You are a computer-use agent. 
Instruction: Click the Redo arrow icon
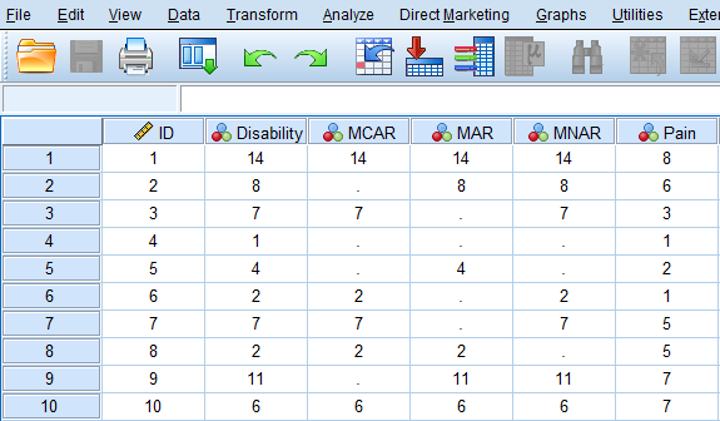311,58
